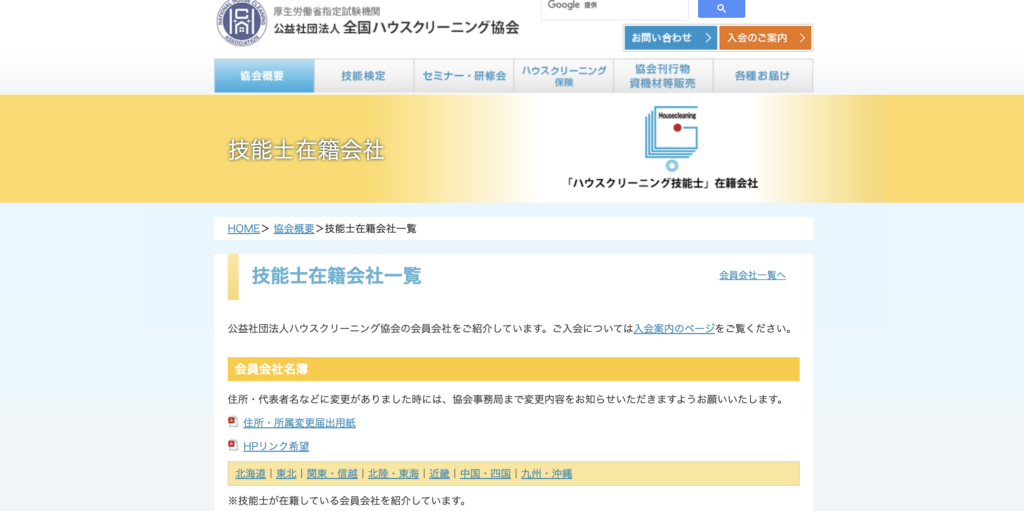Jump to 関東・信越 region
The image size is (1024, 511).
pyautogui.click(x=332, y=474)
